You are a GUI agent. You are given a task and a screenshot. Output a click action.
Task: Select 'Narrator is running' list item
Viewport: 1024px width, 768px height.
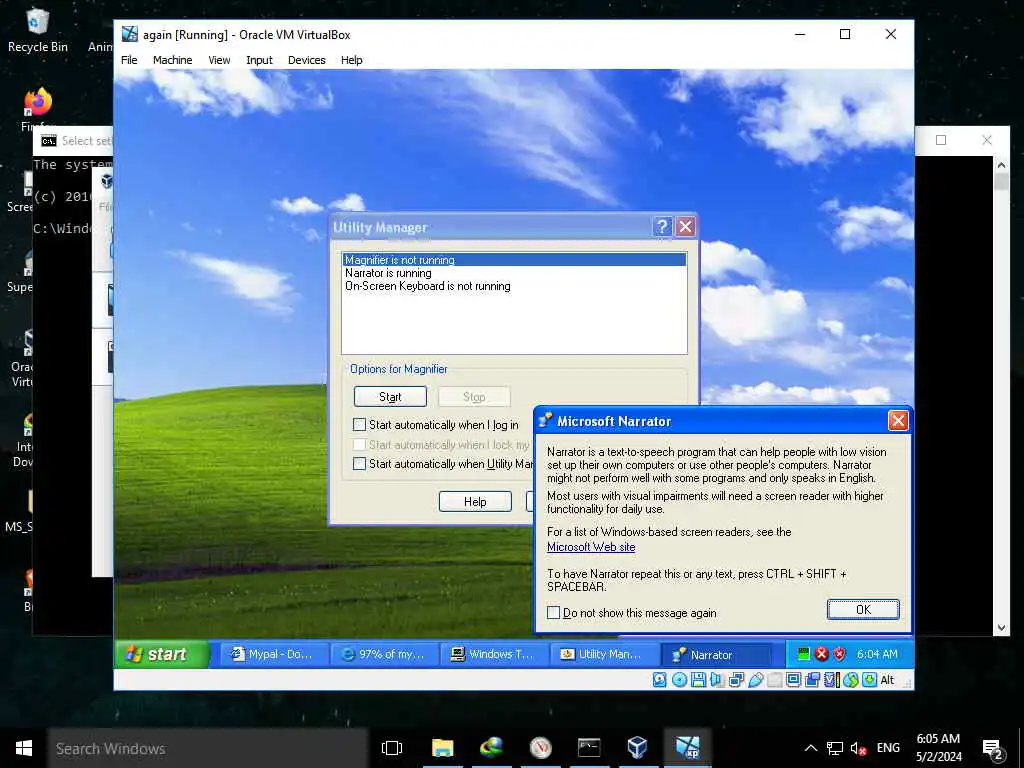[514, 273]
